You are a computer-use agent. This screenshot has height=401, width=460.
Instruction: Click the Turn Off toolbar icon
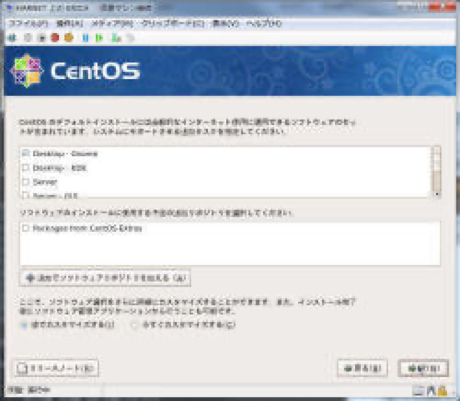click(42, 38)
